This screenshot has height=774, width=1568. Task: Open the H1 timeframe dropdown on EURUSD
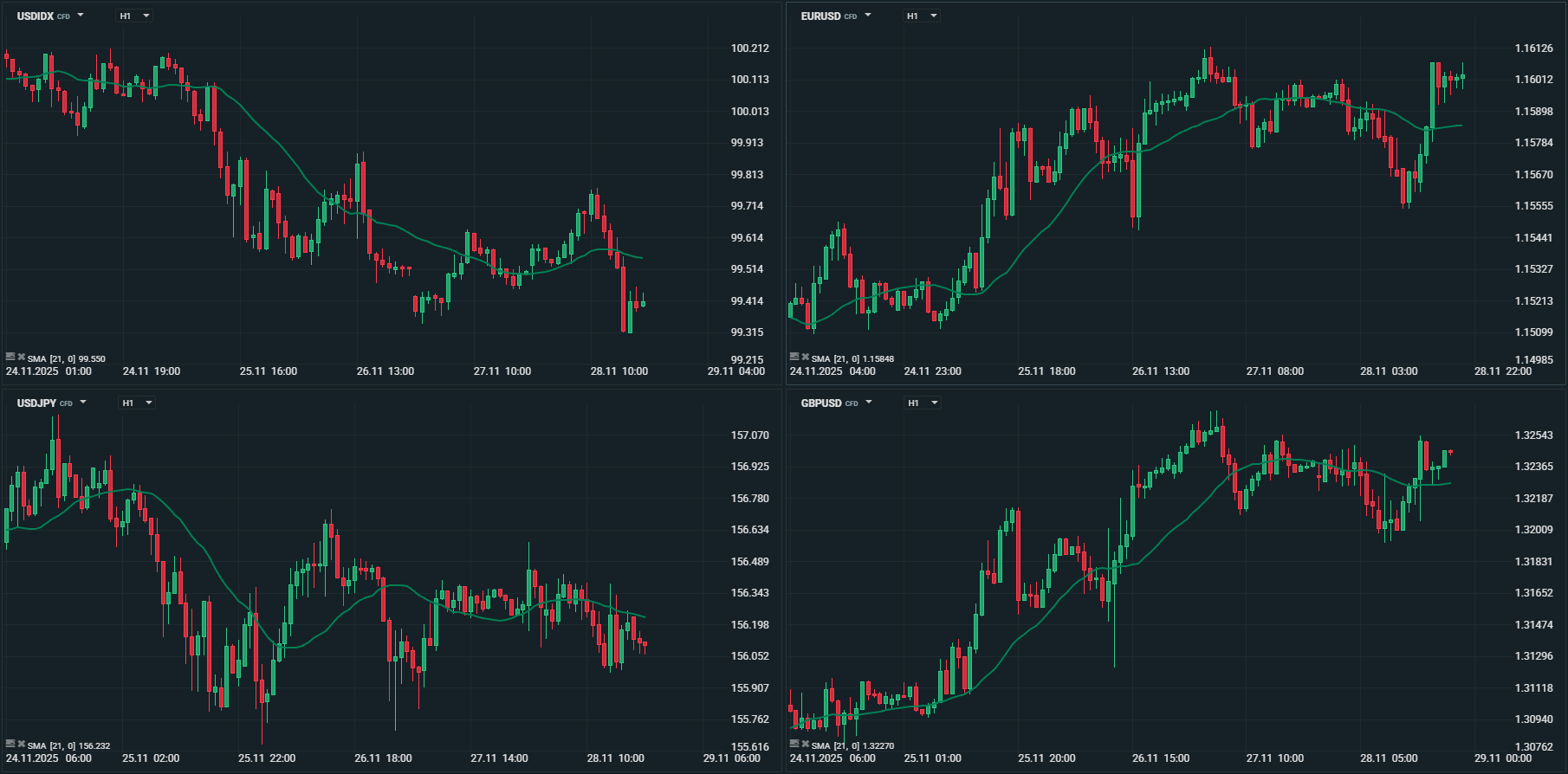(921, 16)
